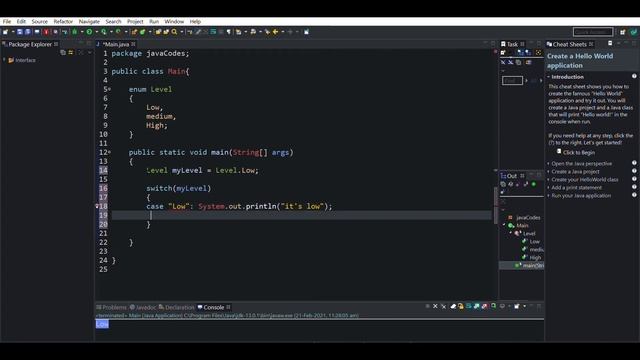Expand the Interface project in Package Explorer

4,60
